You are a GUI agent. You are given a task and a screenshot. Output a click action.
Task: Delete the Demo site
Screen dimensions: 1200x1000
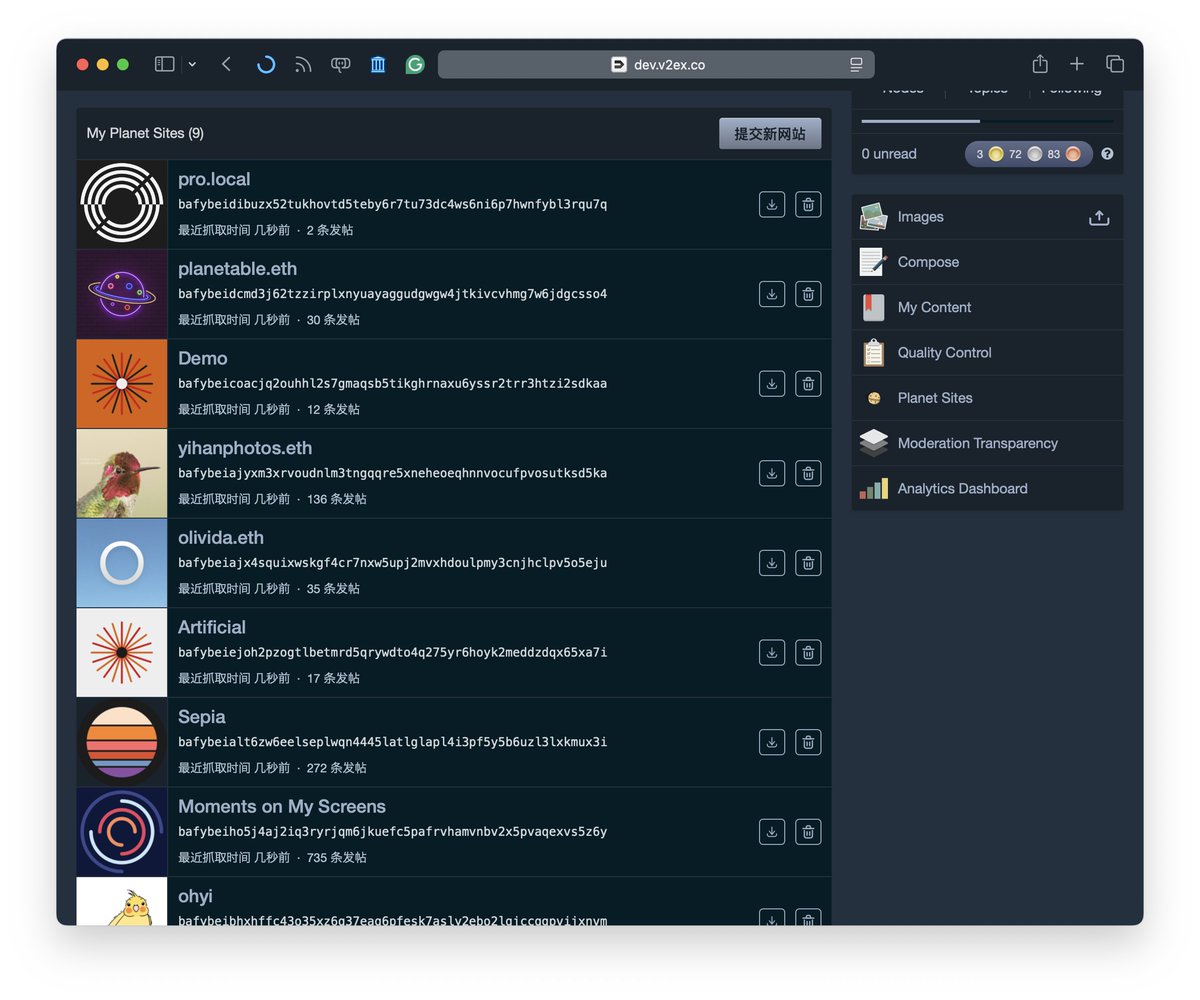(808, 383)
